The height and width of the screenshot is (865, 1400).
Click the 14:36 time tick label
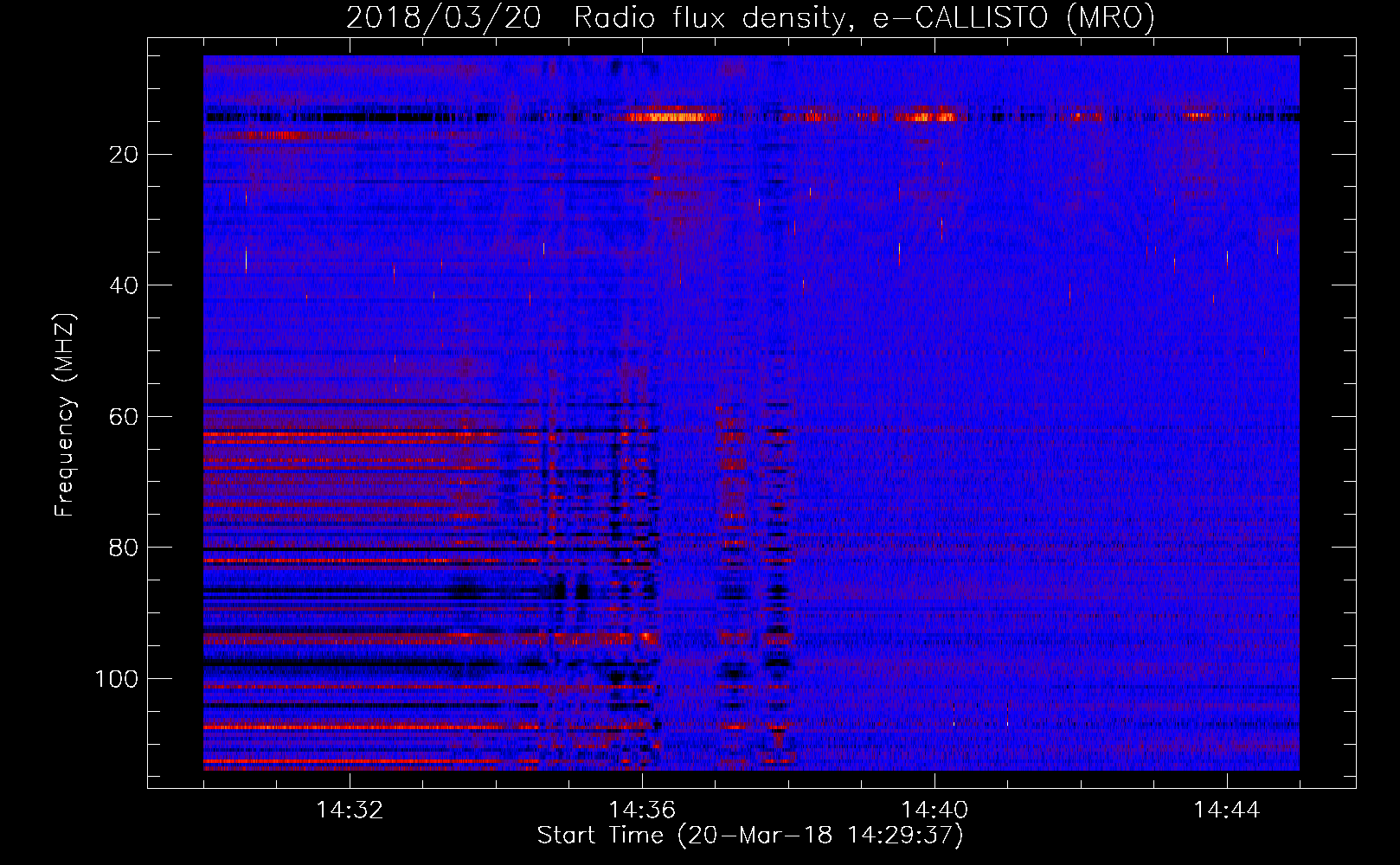(642, 810)
